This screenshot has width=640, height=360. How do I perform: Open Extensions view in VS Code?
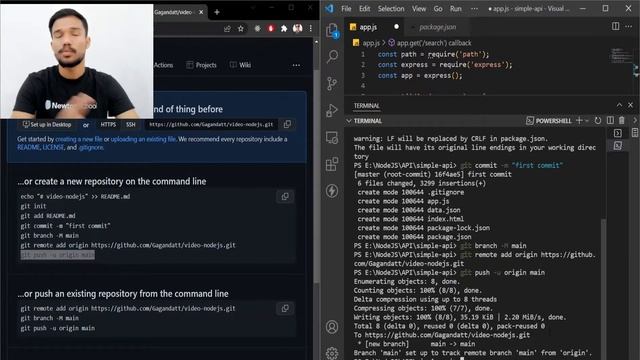332,164
